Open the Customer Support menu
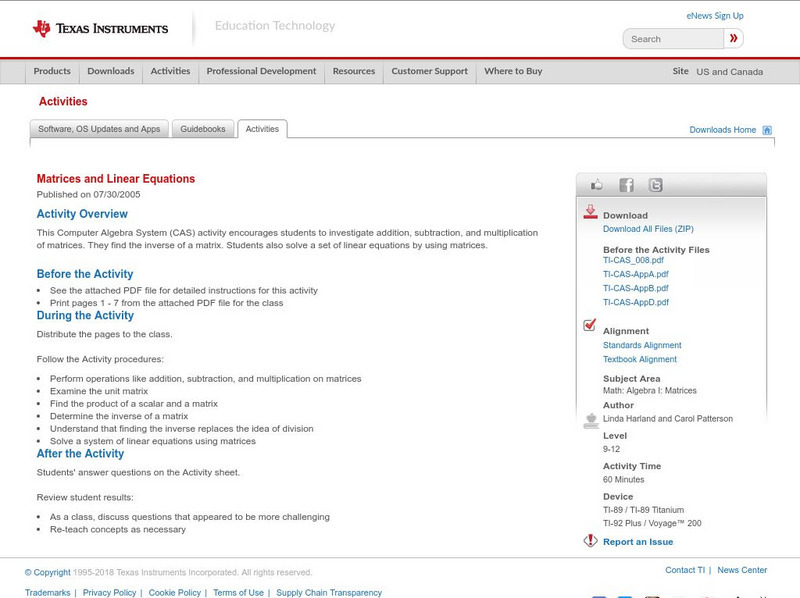The width and height of the screenshot is (800, 598). (x=430, y=71)
